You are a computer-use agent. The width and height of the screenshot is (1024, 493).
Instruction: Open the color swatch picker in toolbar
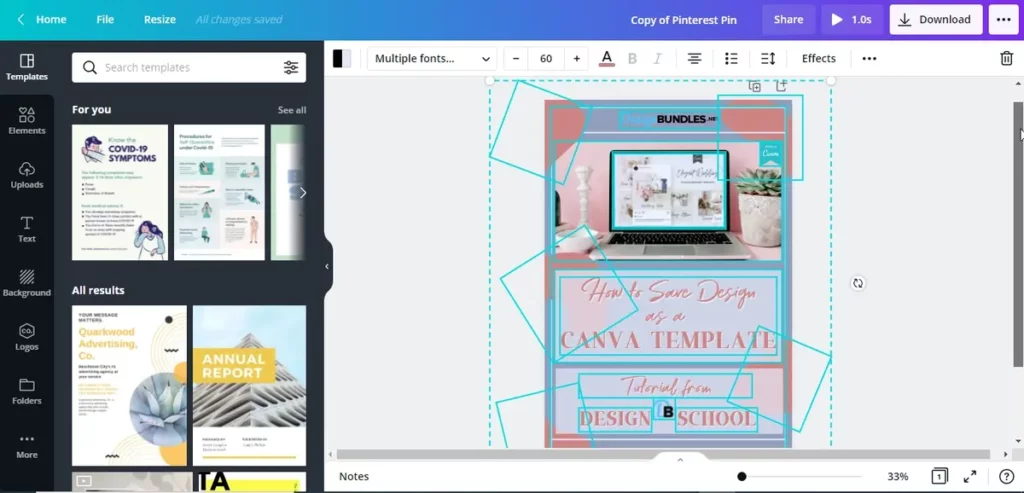pos(342,58)
